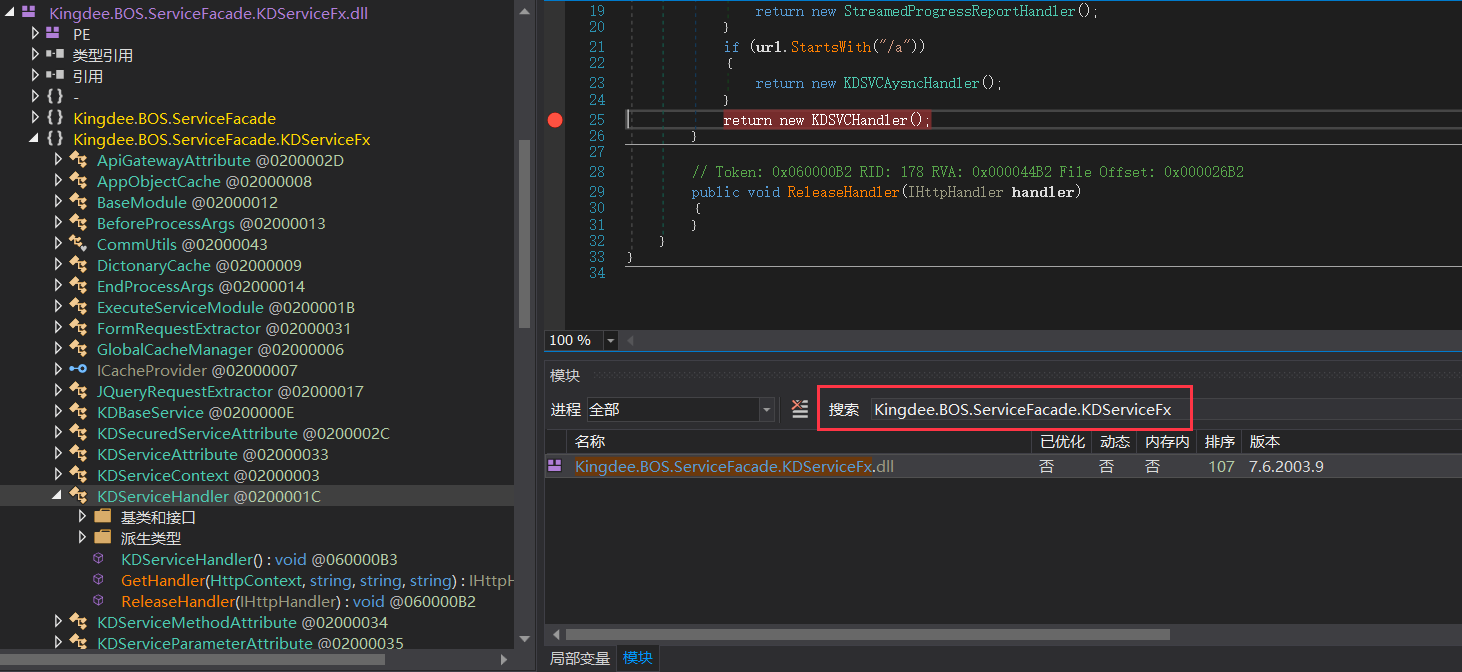Expand the KDSecuredServiceAttribute node
The height and width of the screenshot is (672, 1462).
click(x=58, y=433)
